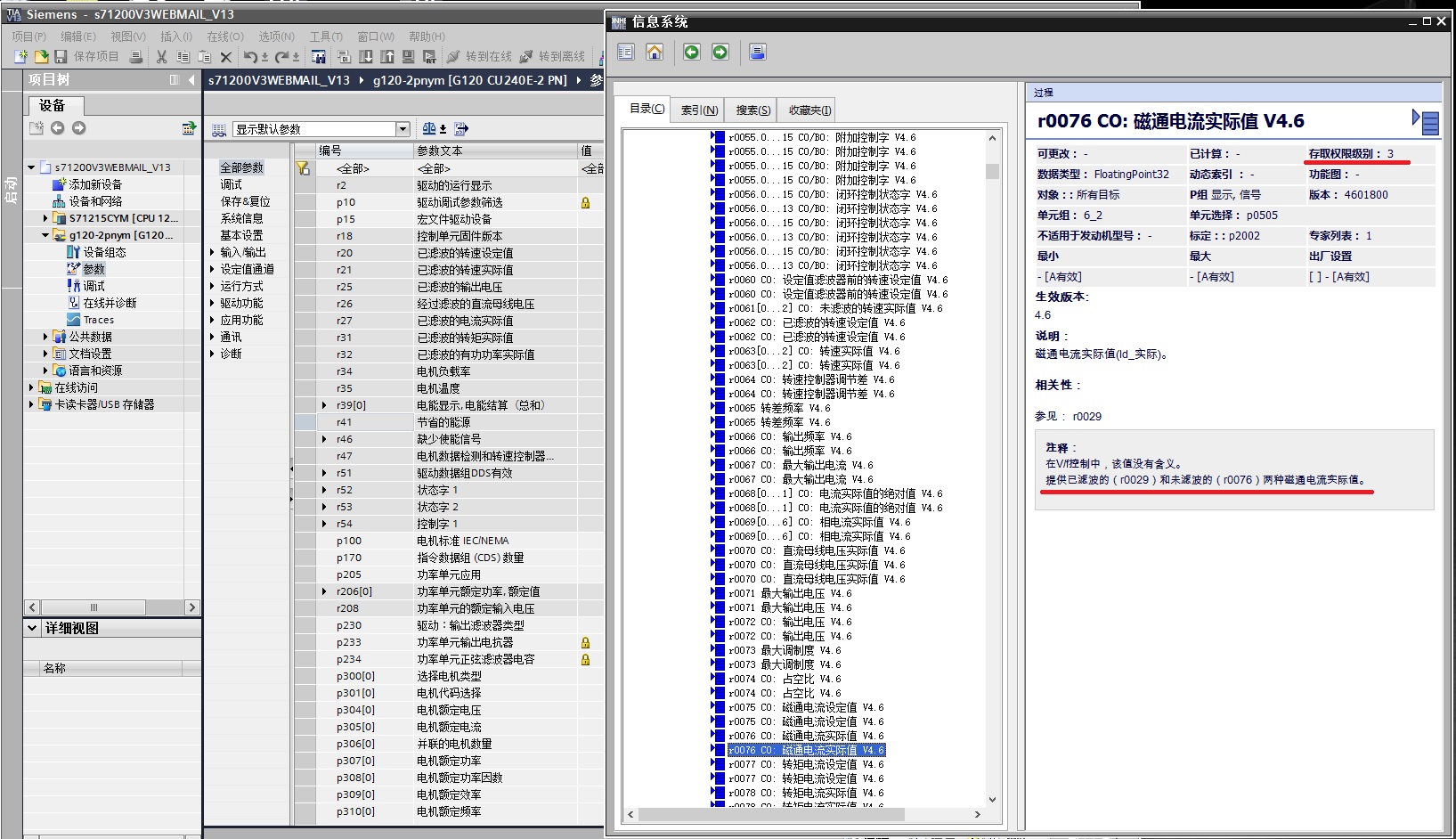Click the upload from device icon
1456x839 pixels.
[x=387, y=56]
